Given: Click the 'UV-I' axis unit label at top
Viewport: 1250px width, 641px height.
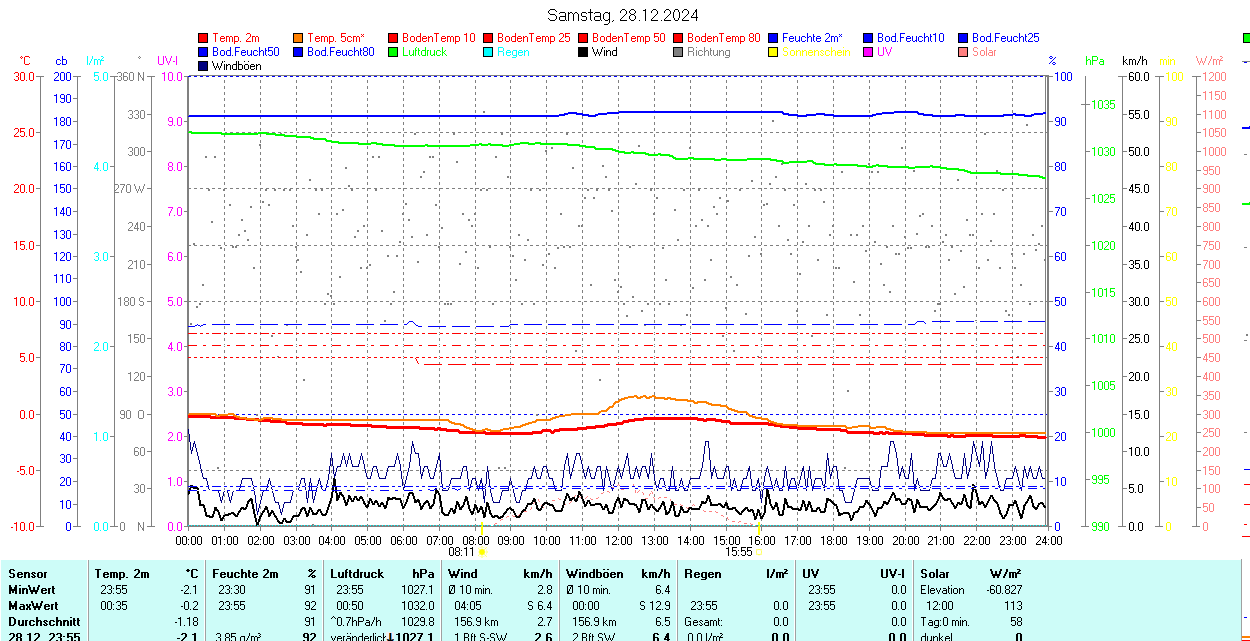Looking at the screenshot, I should click(x=167, y=61).
